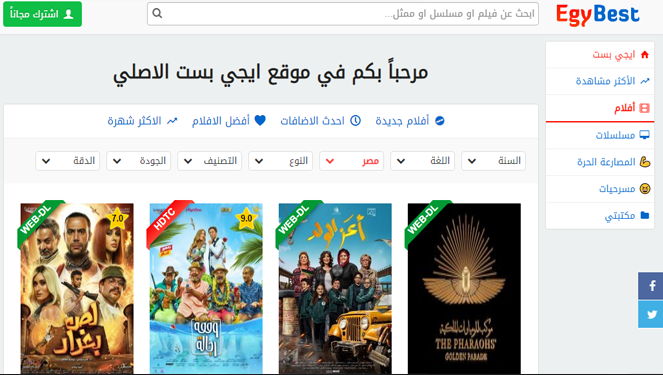This screenshot has height=375, width=663.
Task: Open the مصر country dropdown
Action: coord(351,161)
